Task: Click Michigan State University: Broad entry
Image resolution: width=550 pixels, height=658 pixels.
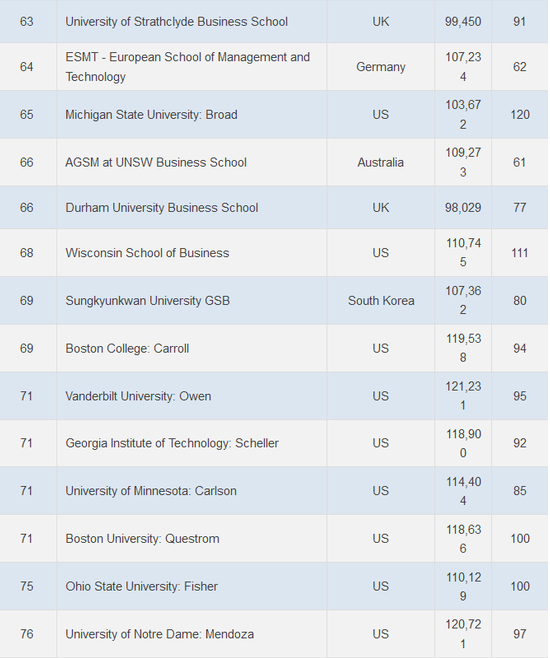Action: (151, 115)
